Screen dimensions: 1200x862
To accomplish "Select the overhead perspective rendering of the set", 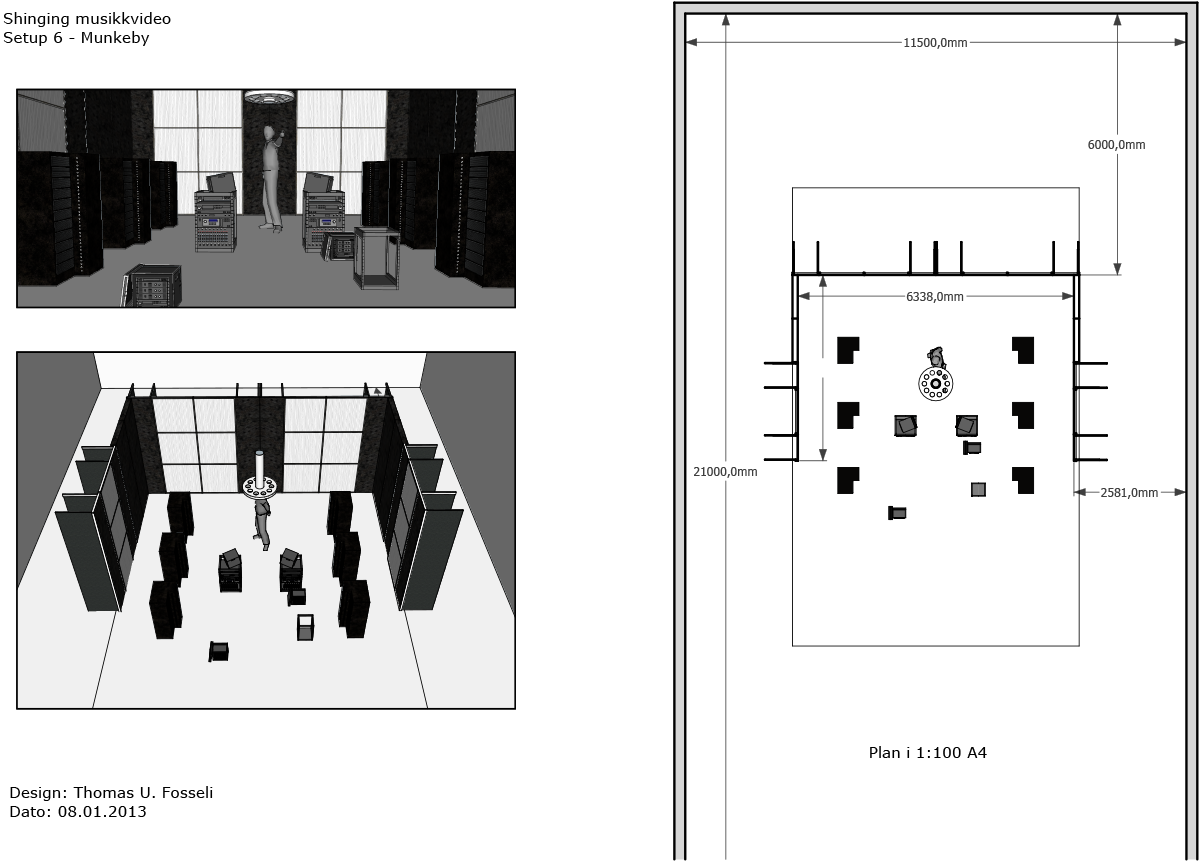I will (266, 530).
